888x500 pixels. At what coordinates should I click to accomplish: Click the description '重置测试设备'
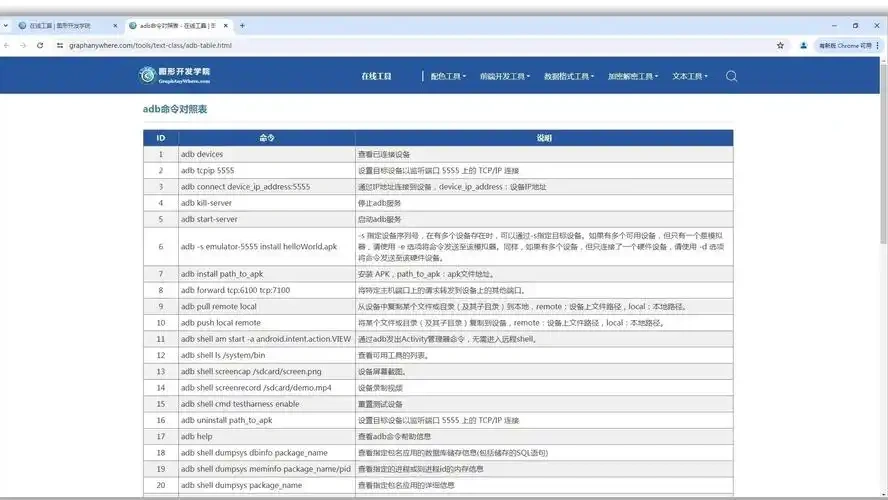pyautogui.click(x=380, y=404)
